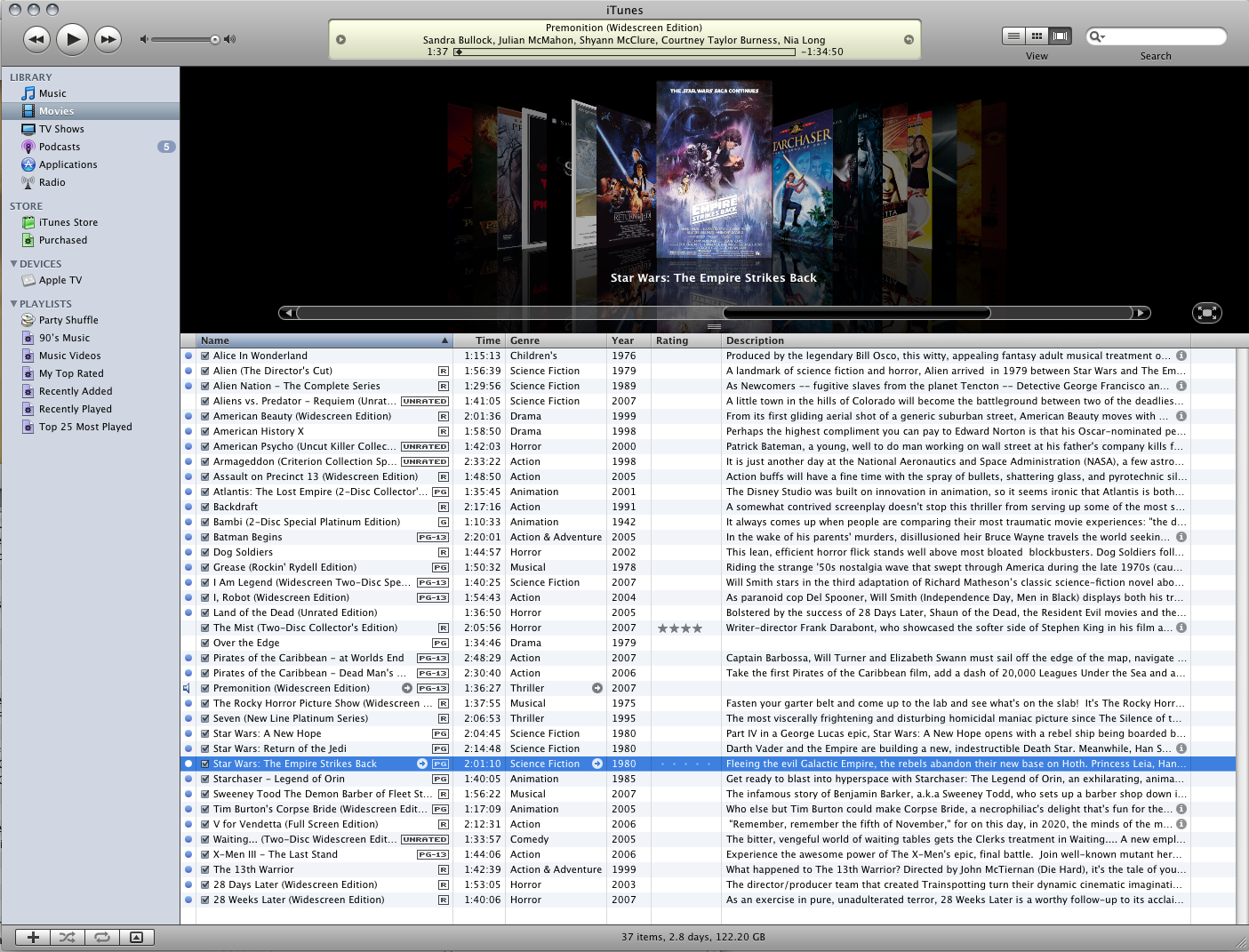This screenshot has width=1249, height=952.
Task: Uncheck Batman Begins checkbox
Action: tap(205, 537)
